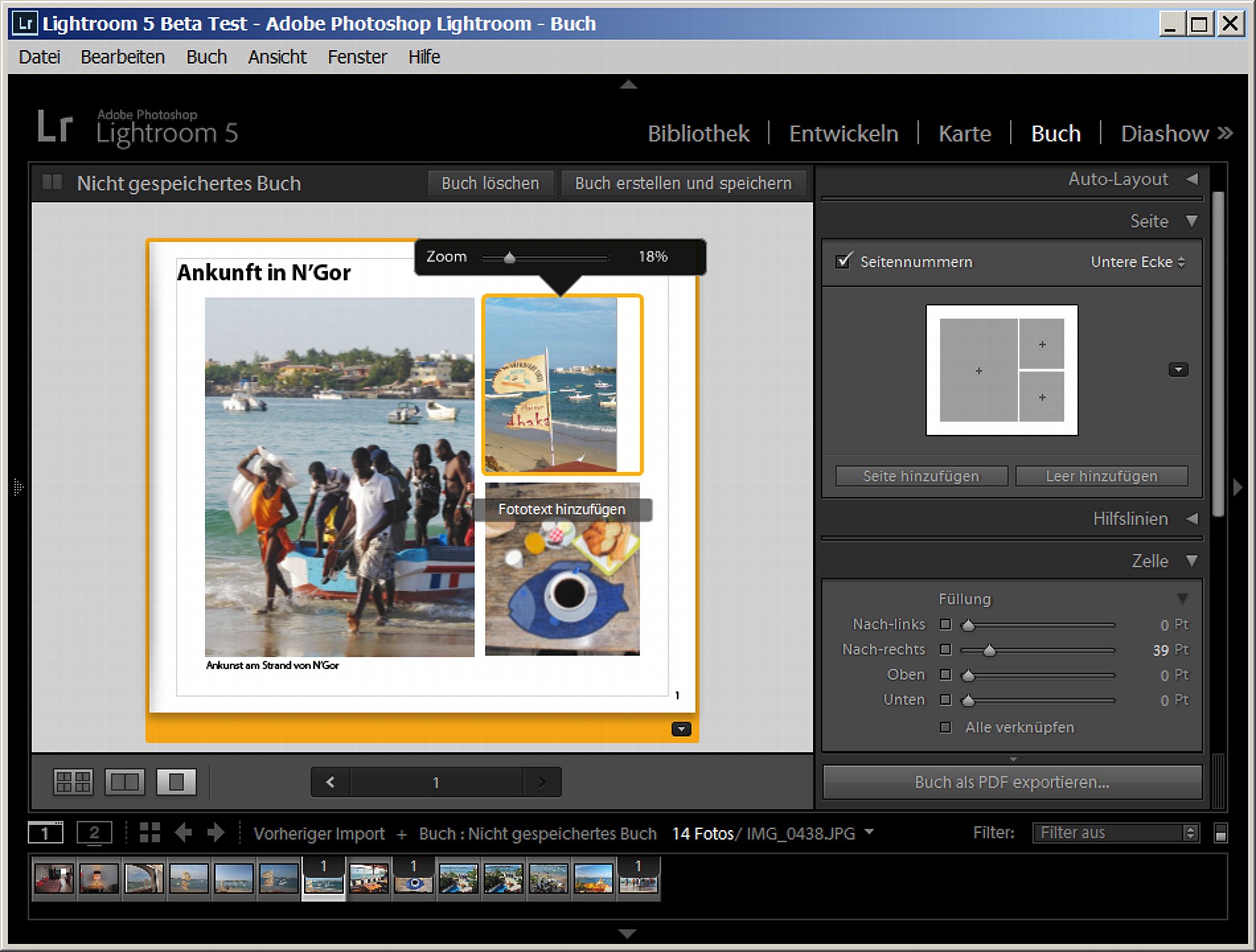1256x952 pixels.
Task: Click Fototext hinzufügen button on photo
Action: (x=562, y=509)
